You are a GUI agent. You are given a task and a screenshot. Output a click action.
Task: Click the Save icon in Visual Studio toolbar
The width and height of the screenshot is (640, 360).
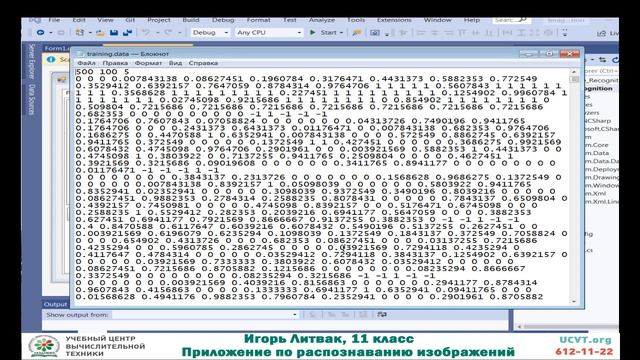114,33
